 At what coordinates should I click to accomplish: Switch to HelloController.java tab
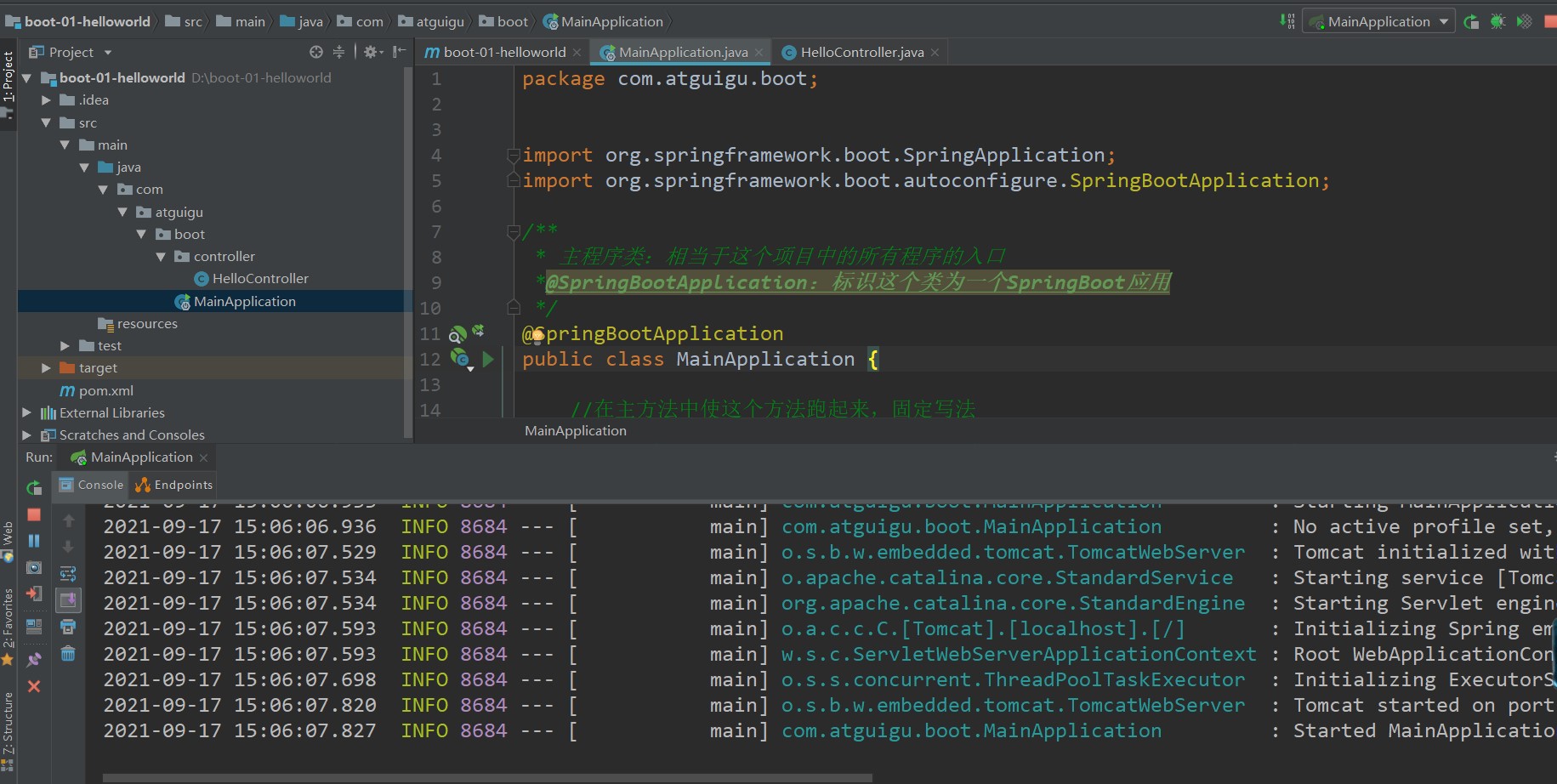point(861,52)
